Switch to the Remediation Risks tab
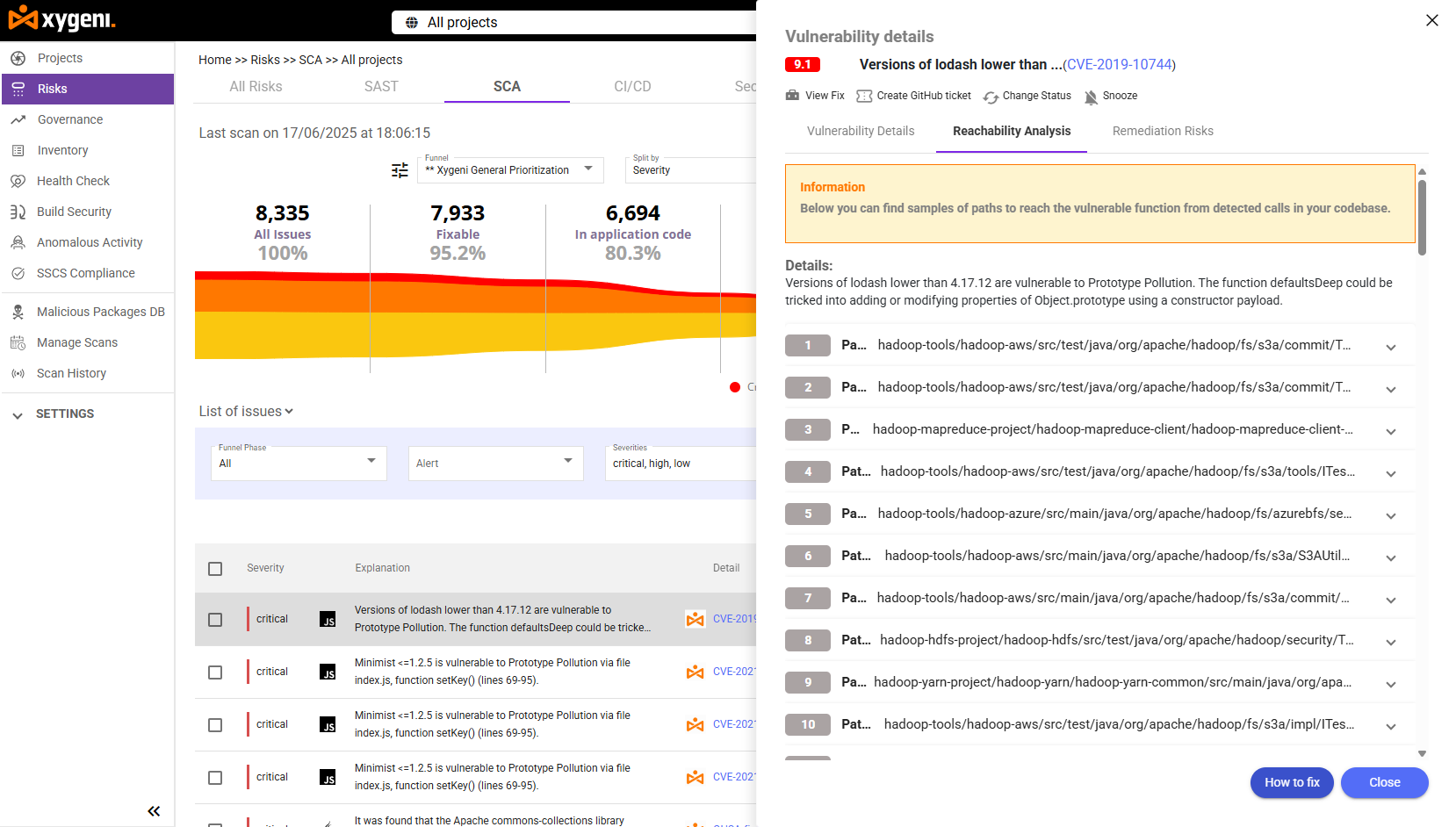The width and height of the screenshot is (1456, 827). coord(1162,131)
